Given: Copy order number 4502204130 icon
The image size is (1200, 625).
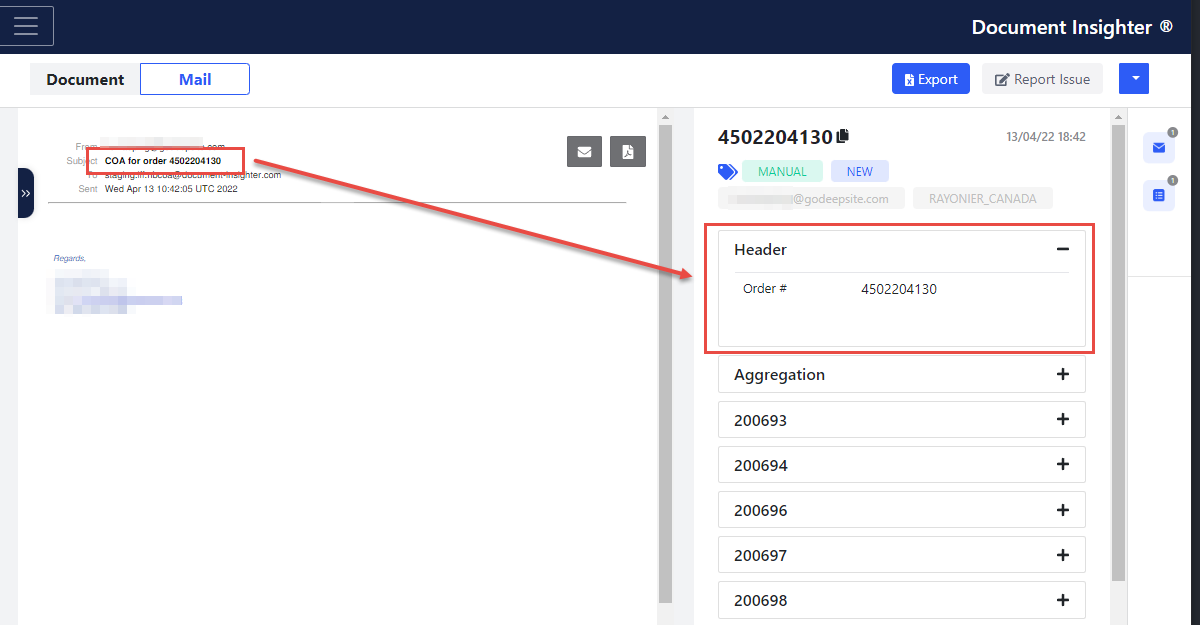Looking at the screenshot, I should click(x=843, y=136).
